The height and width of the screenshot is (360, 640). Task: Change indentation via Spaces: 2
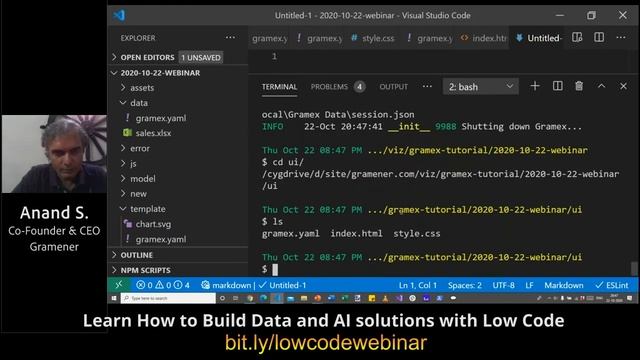click(x=464, y=285)
